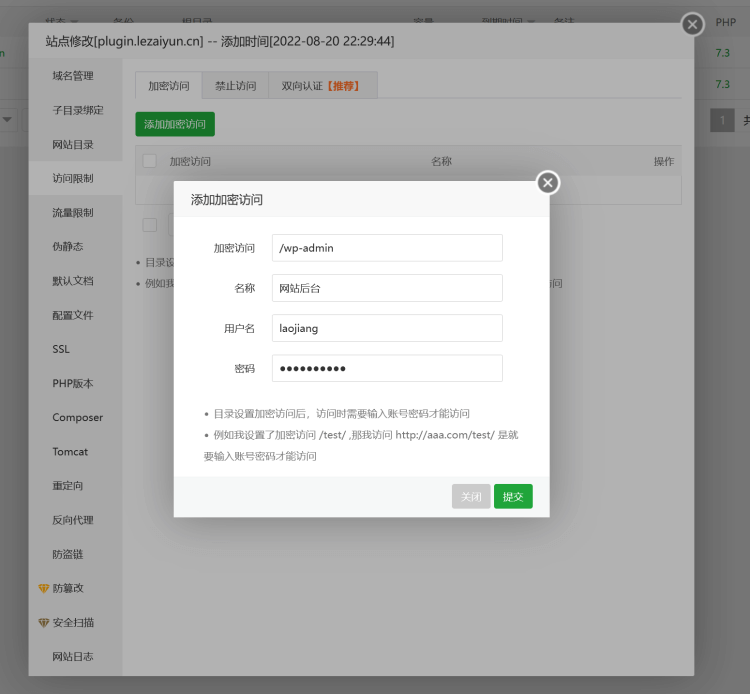Click the gray 关闭 button

coord(471,496)
